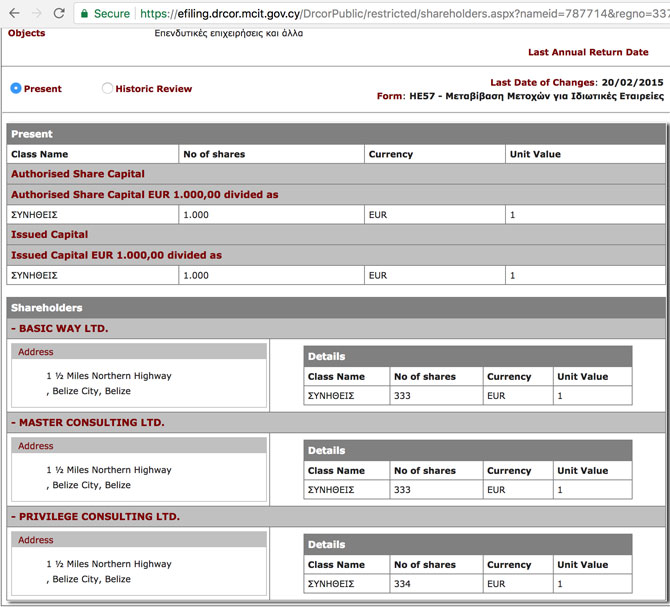
Task: Click the Last Date of Changes value 20/02/2015
Action: pyautogui.click(x=632, y=82)
